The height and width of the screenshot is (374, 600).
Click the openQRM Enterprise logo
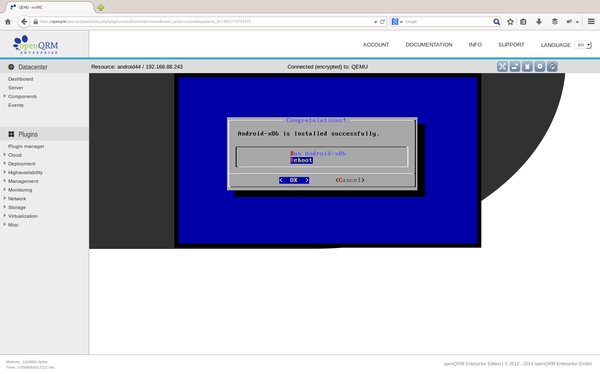(x=36, y=45)
